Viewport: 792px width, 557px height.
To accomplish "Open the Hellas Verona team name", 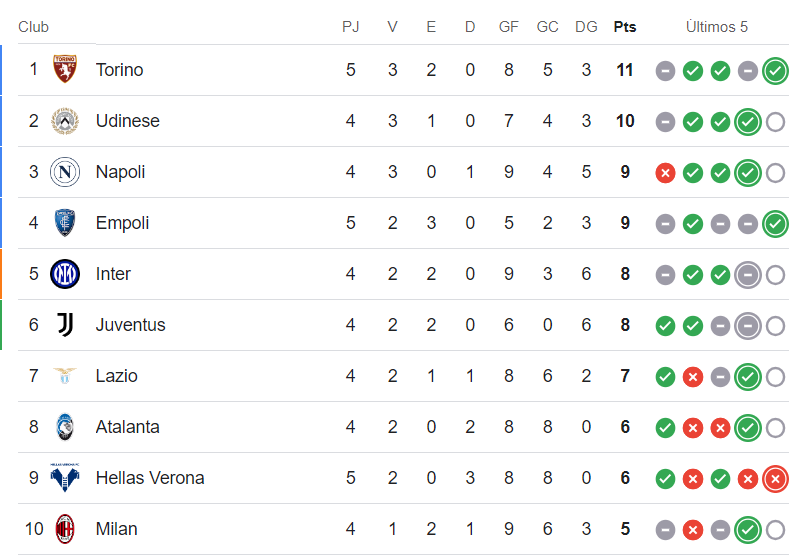I will (150, 478).
